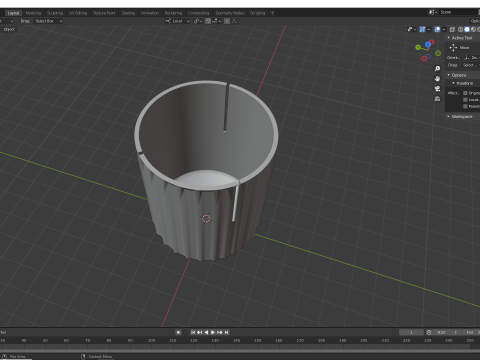Jump to the previous keyframe
Screen dimensions: 480x360
click(200, 332)
